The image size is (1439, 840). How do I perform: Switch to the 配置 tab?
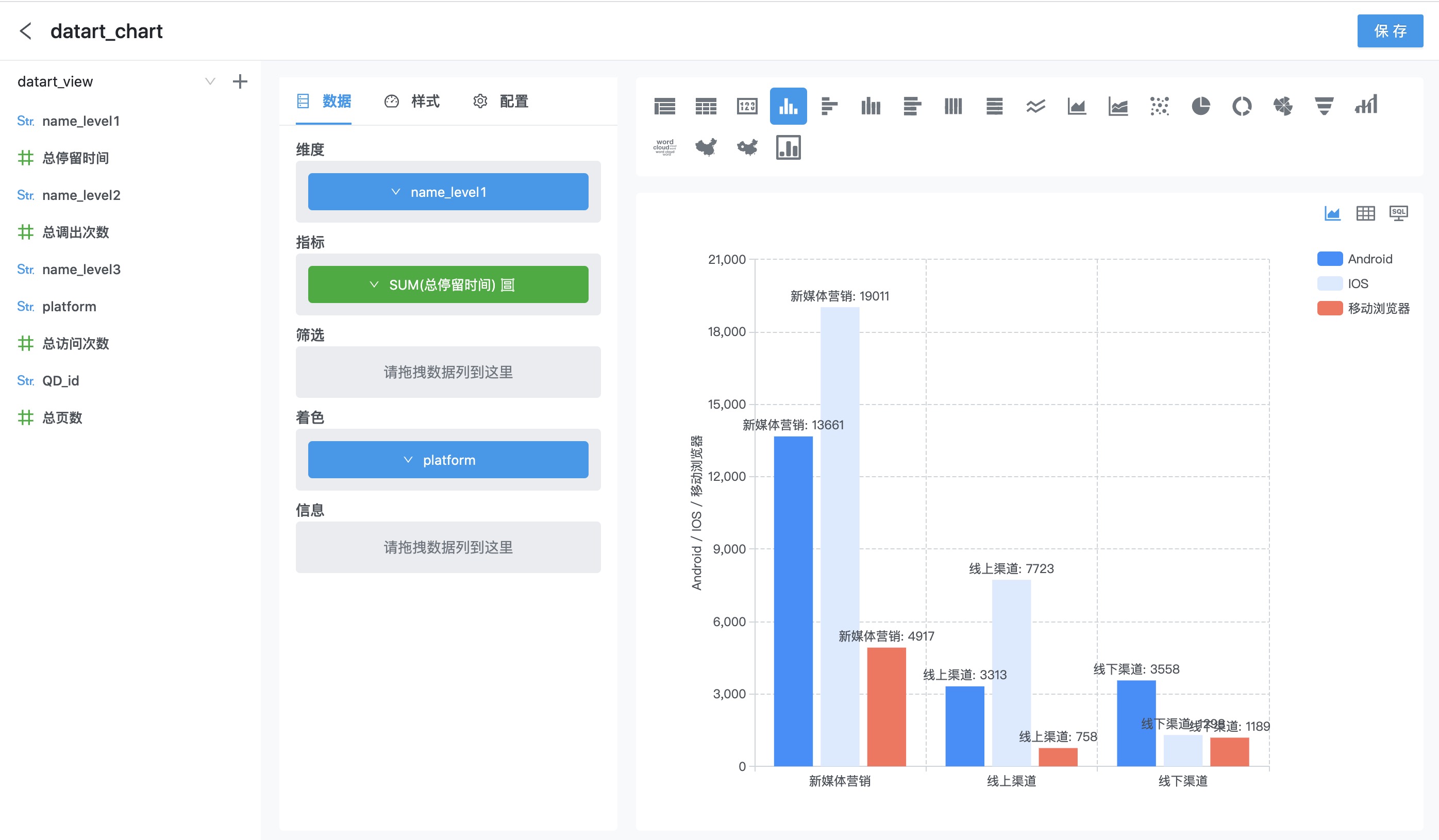500,102
